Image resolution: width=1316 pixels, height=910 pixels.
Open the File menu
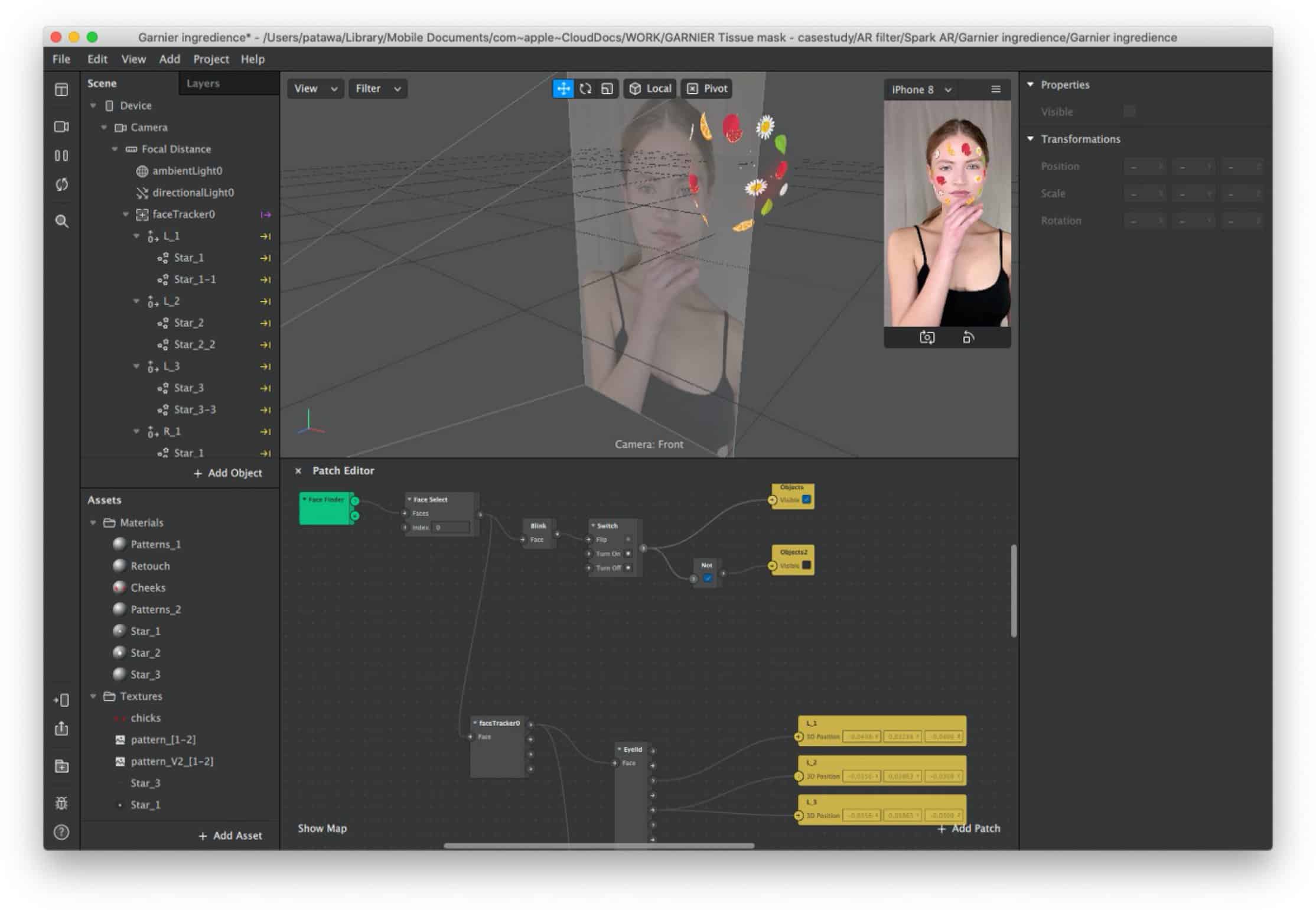tap(61, 59)
